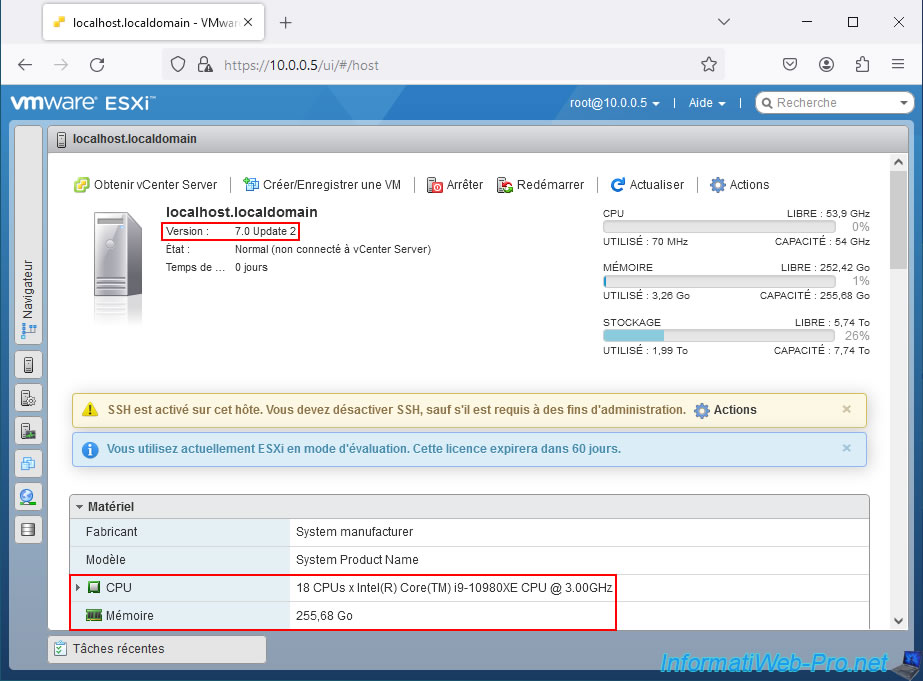Open the Host icon in sidebar
Image resolution: width=923 pixels, height=681 pixels.
coord(28,365)
